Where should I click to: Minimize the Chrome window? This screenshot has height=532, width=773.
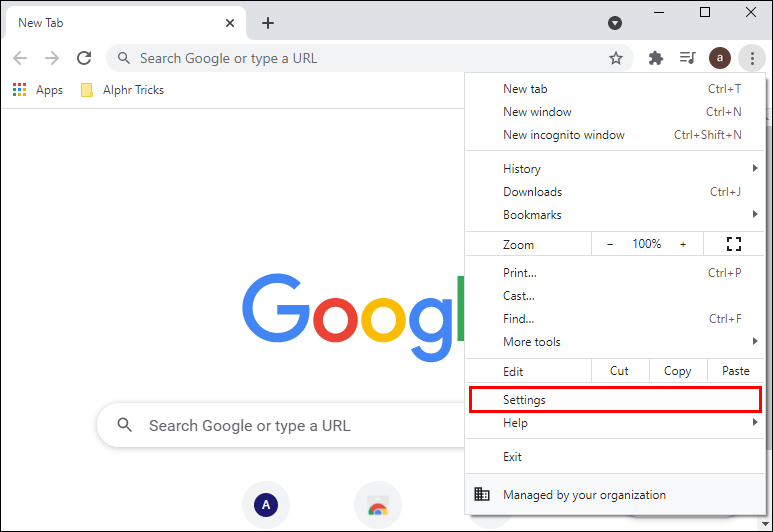tap(659, 12)
